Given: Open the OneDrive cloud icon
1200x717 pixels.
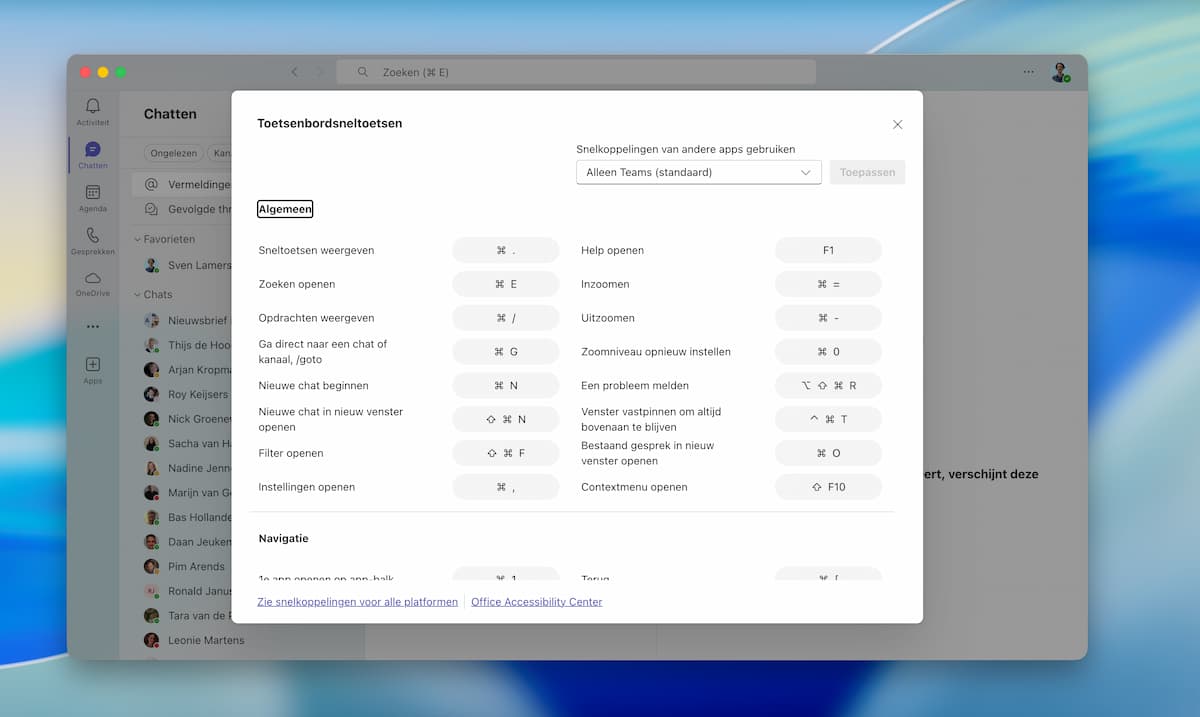Looking at the screenshot, I should click(92, 279).
